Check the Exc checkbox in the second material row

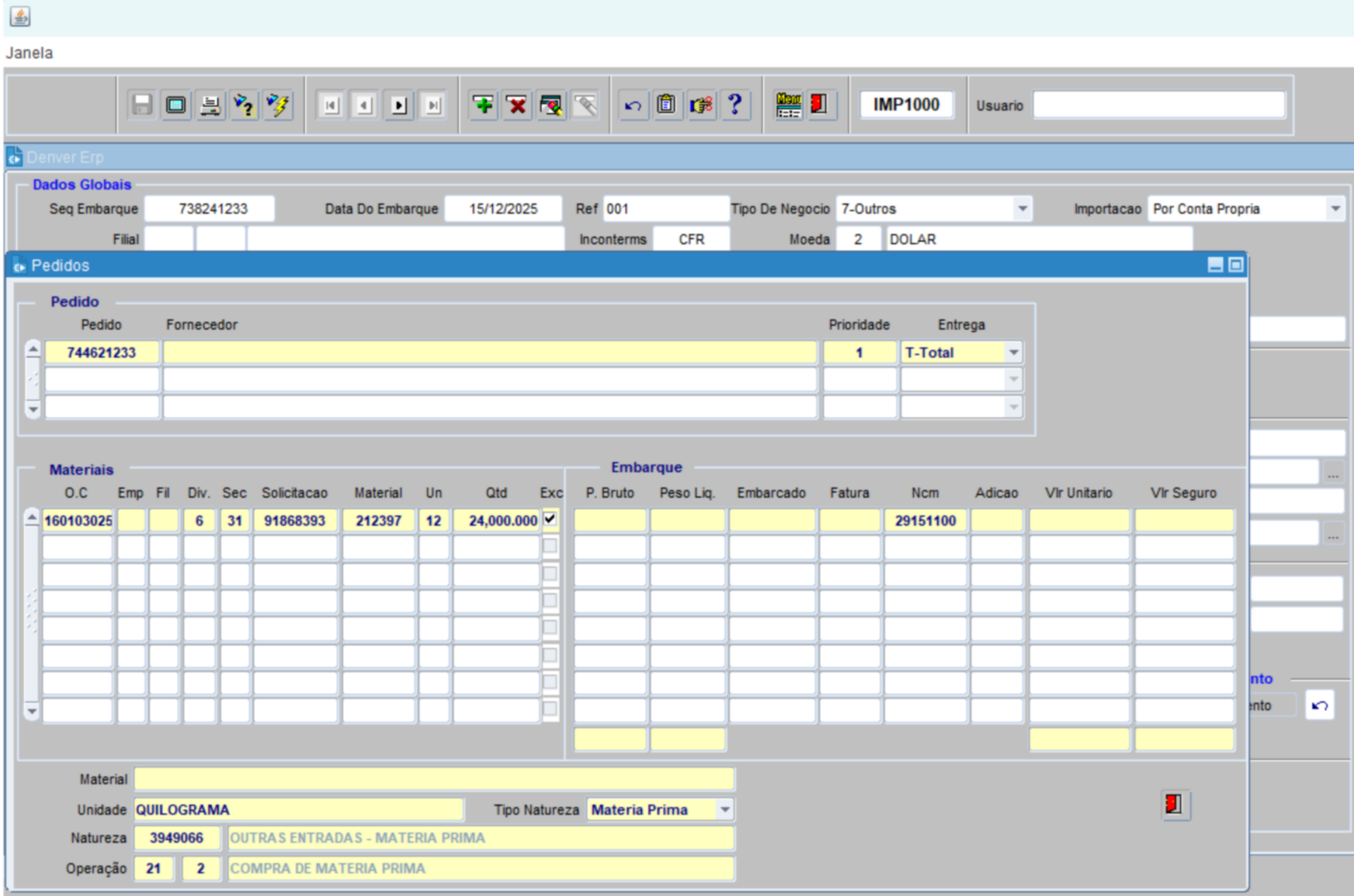[550, 547]
